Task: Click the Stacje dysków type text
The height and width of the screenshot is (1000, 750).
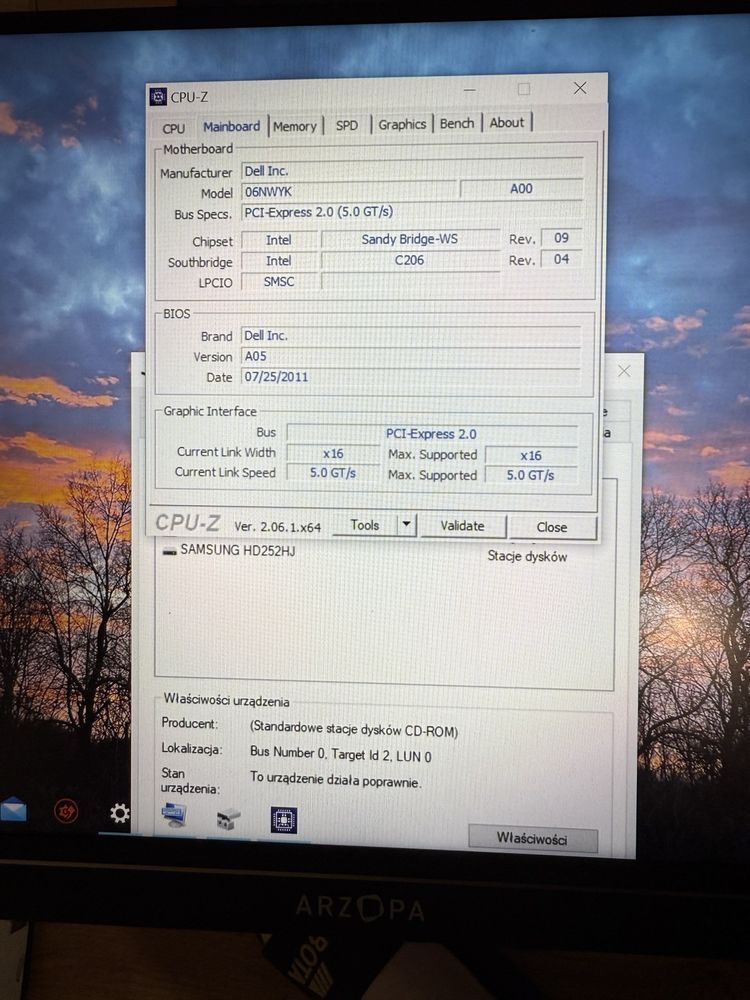Action: coord(527,556)
